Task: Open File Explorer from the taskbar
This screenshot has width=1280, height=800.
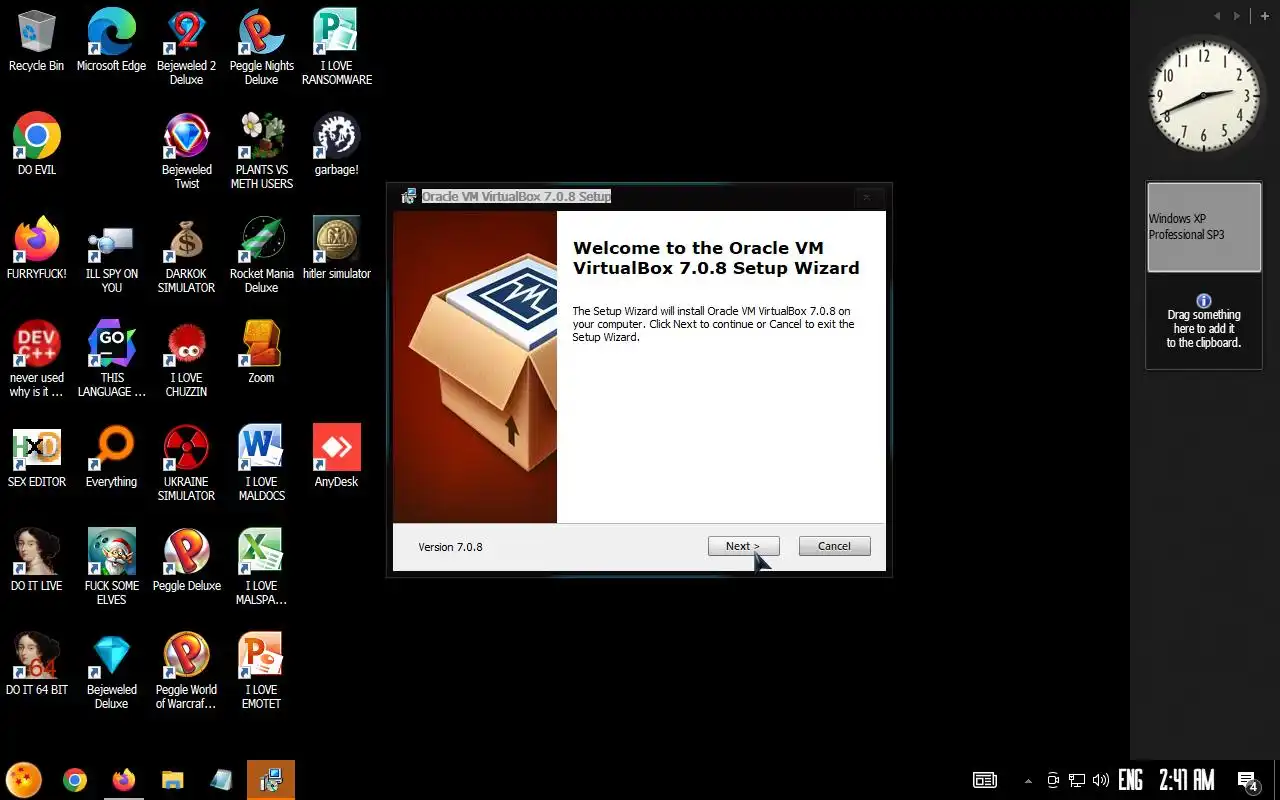Action: [173, 780]
